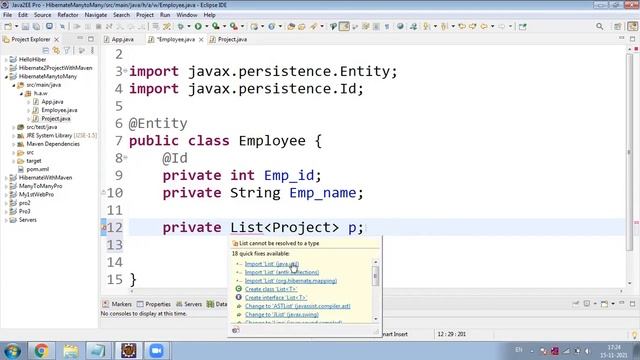Expand the Maven Dependencies node

[13, 144]
